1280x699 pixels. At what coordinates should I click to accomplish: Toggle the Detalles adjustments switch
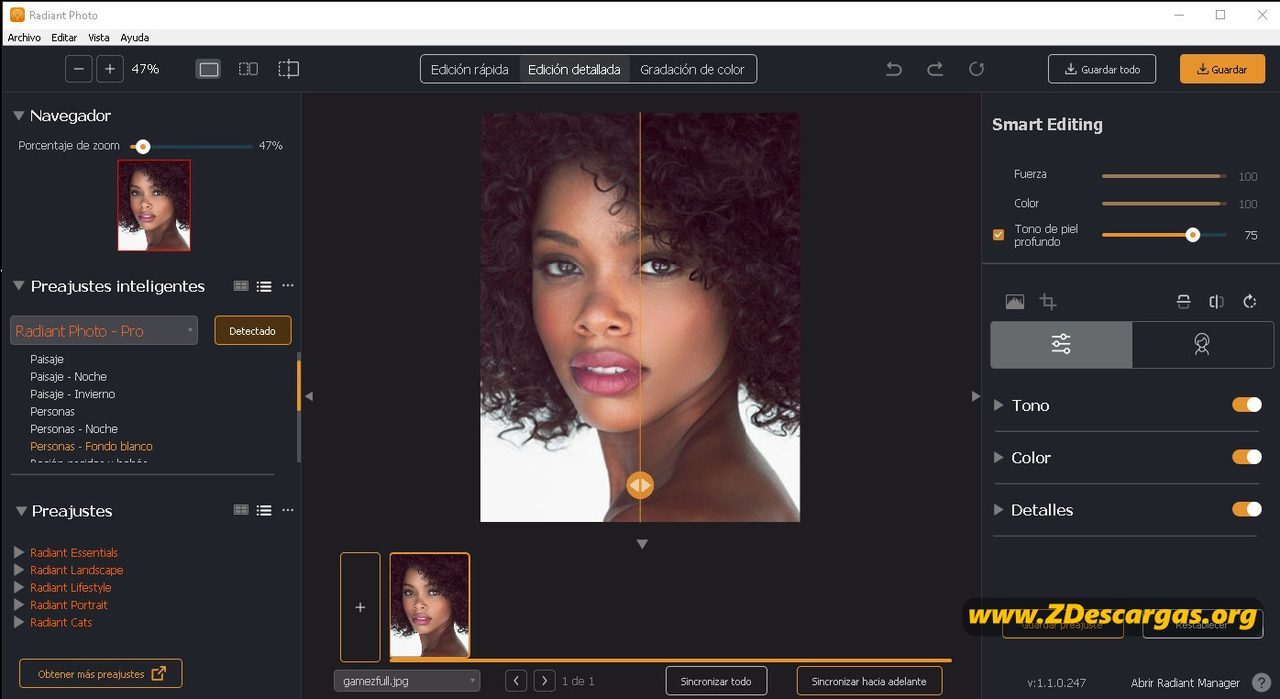click(x=1247, y=509)
